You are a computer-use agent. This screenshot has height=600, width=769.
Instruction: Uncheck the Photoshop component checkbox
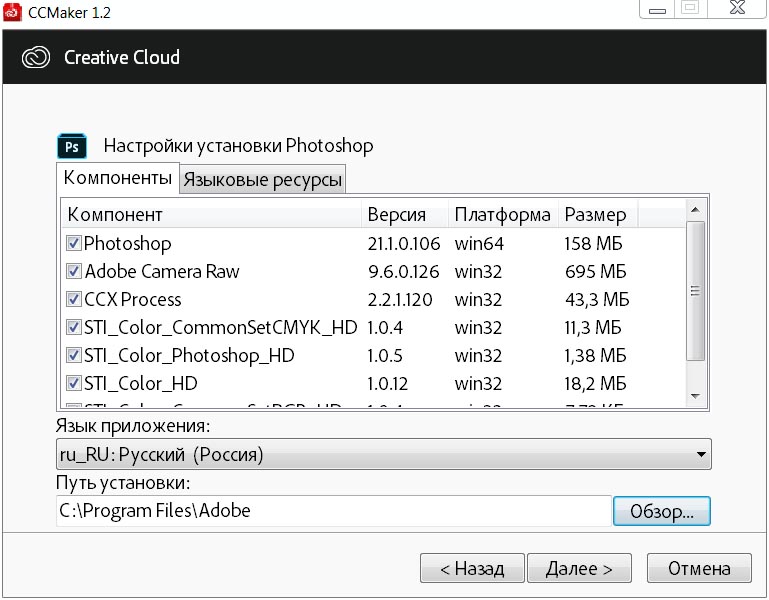tap(74, 243)
